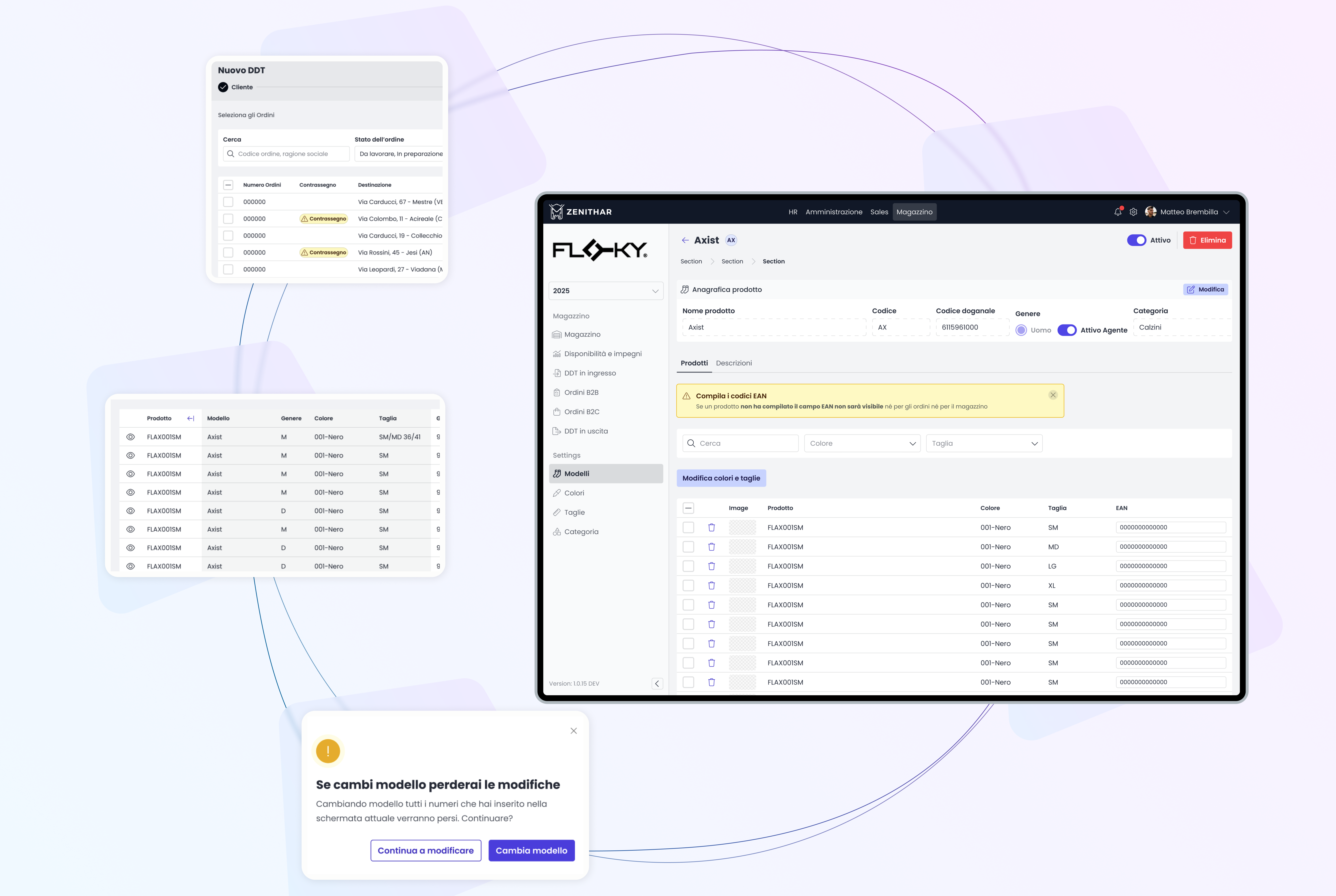Click the warning triangle in EAN alert
Image resolution: width=1336 pixels, height=896 pixels.
tap(687, 396)
